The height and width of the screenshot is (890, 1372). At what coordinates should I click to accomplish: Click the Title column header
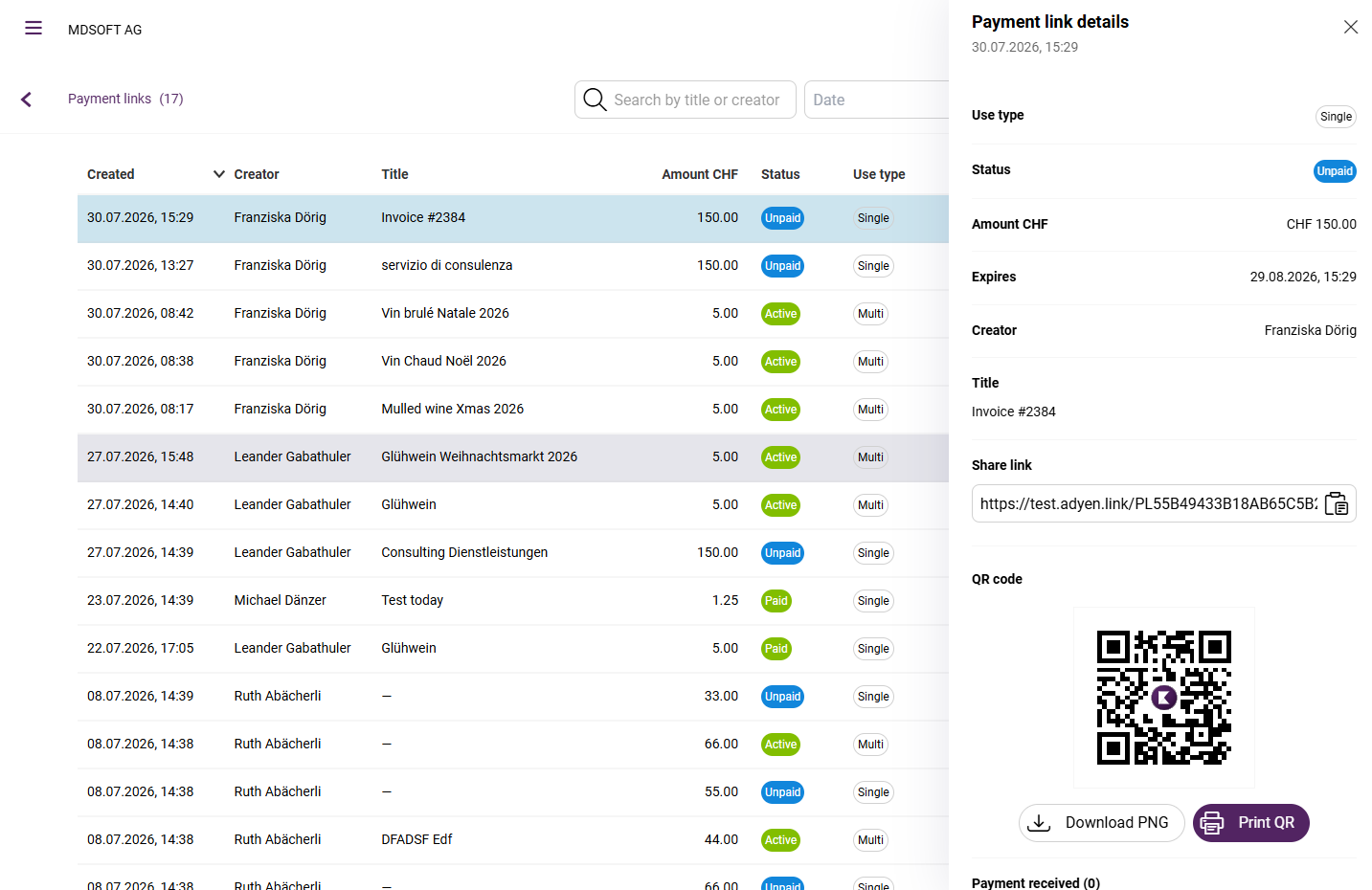tap(394, 174)
